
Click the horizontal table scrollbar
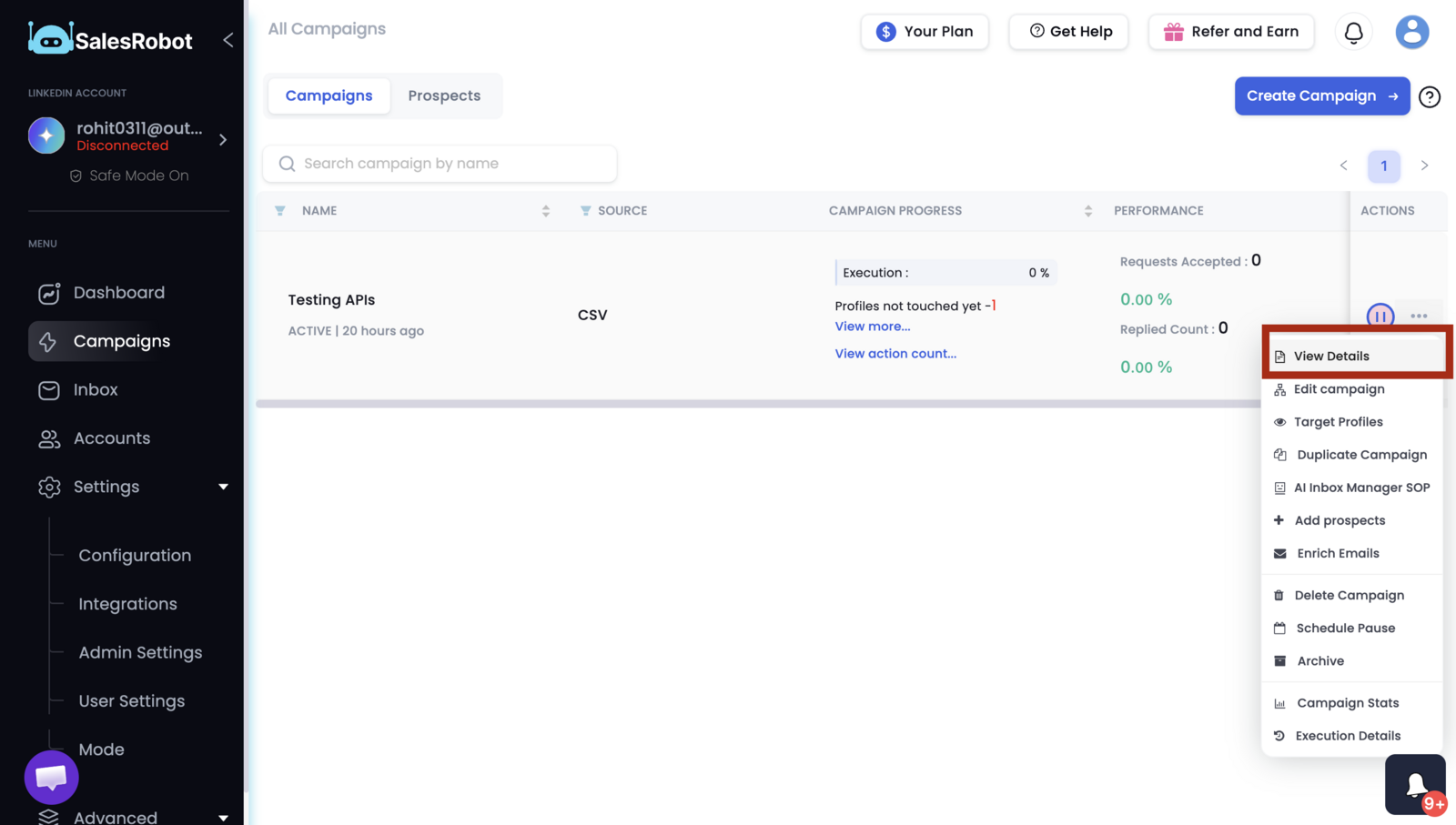pyautogui.click(x=758, y=404)
